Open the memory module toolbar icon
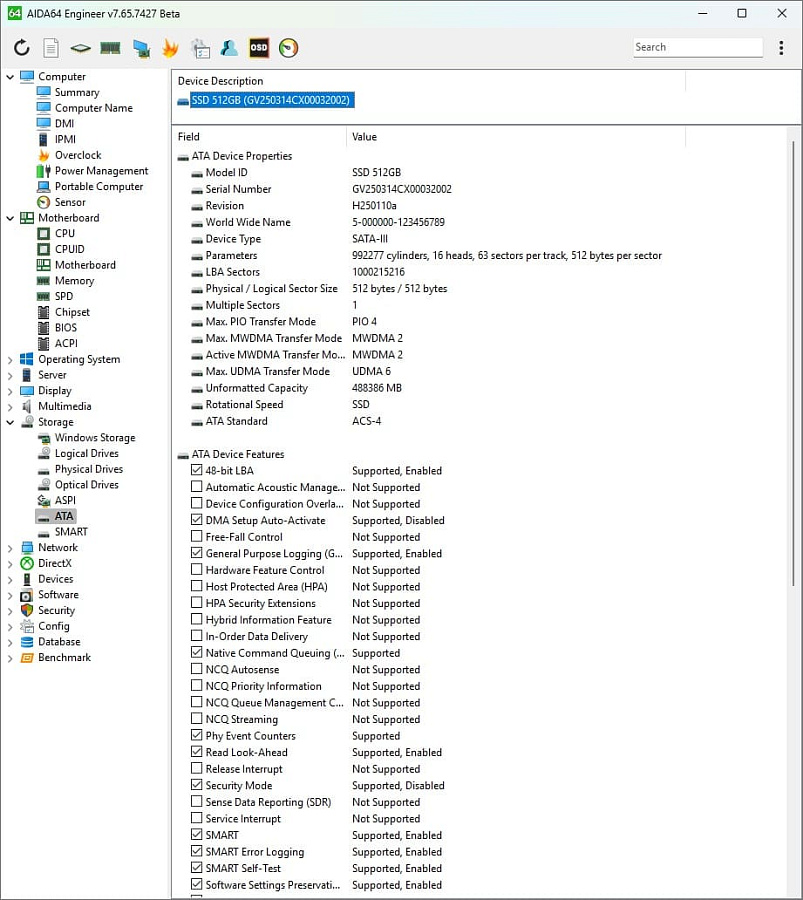This screenshot has width=803, height=900. (110, 48)
